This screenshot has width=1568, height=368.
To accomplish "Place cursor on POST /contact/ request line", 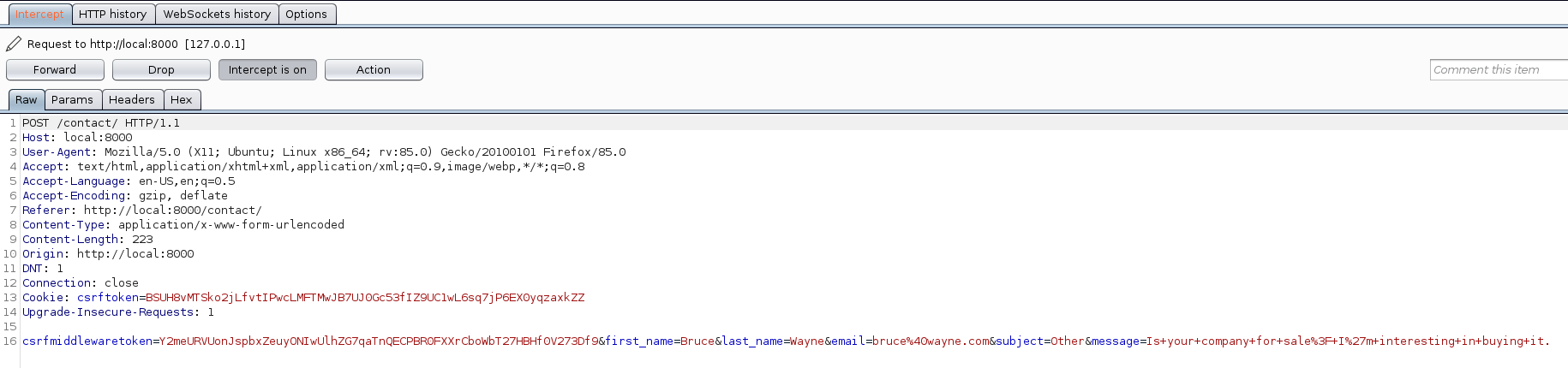I will tap(101, 123).
